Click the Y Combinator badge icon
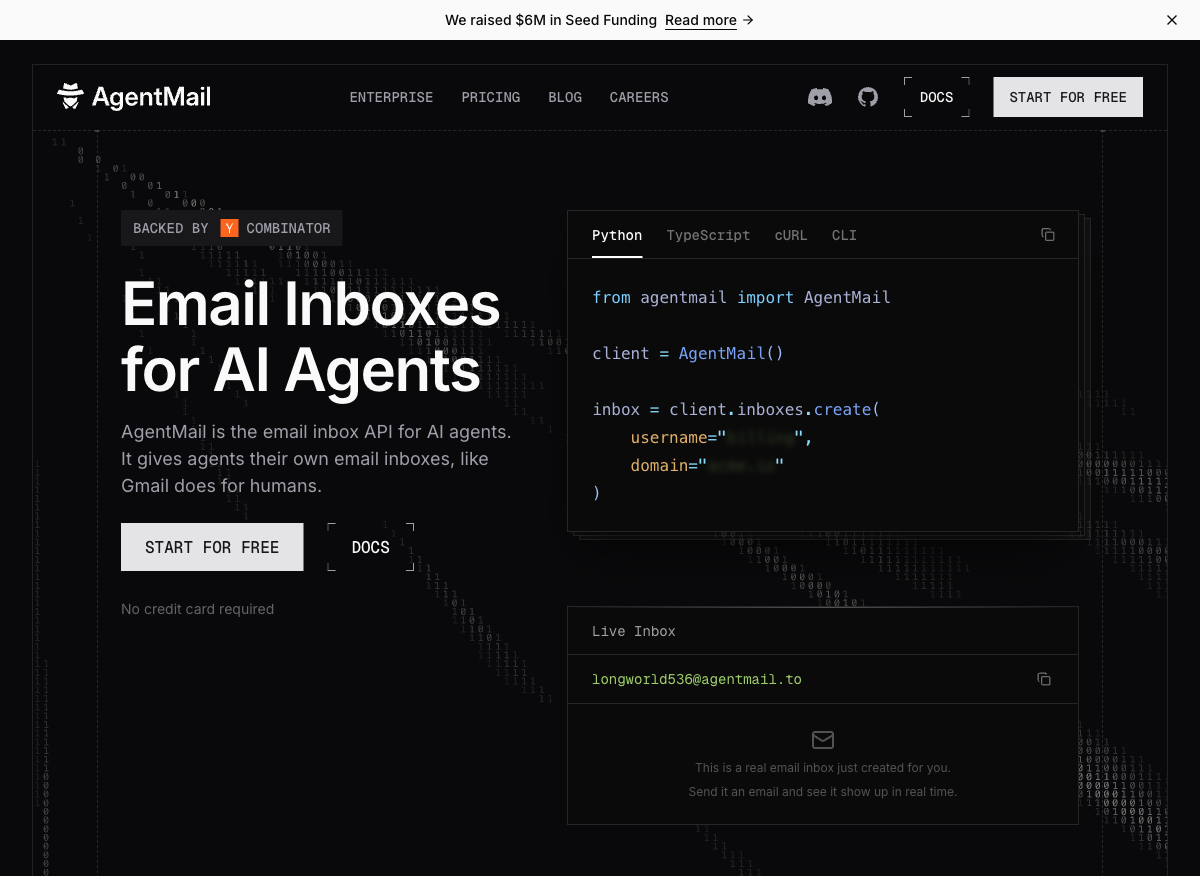This screenshot has width=1200, height=876. coord(229,228)
